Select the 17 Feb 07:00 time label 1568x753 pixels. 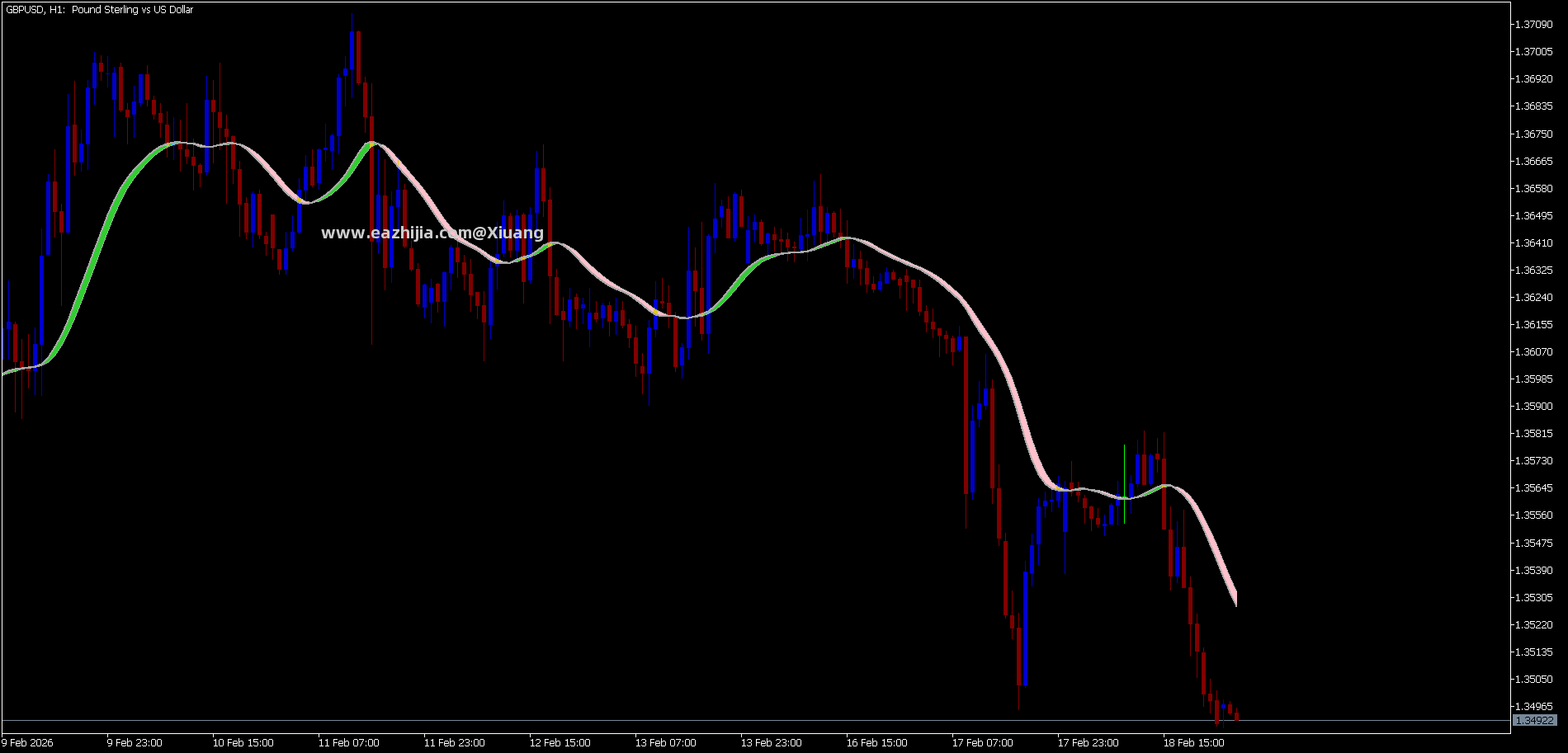click(983, 743)
